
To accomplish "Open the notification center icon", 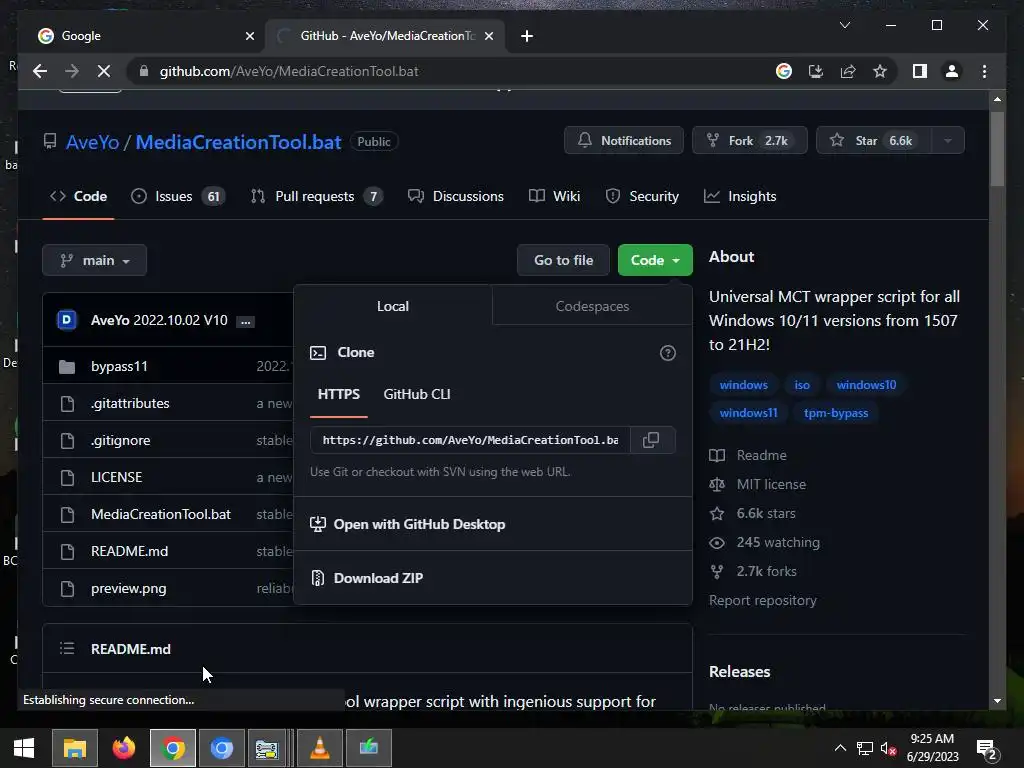I will pos(986,749).
